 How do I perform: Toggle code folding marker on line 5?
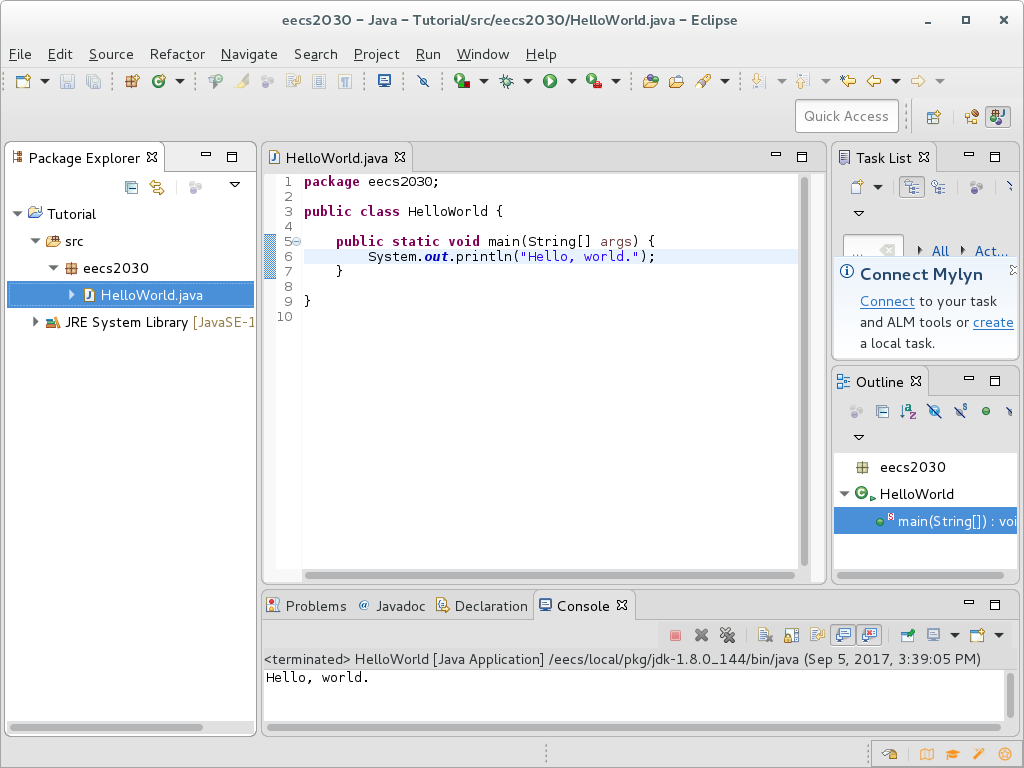[x=296, y=242]
